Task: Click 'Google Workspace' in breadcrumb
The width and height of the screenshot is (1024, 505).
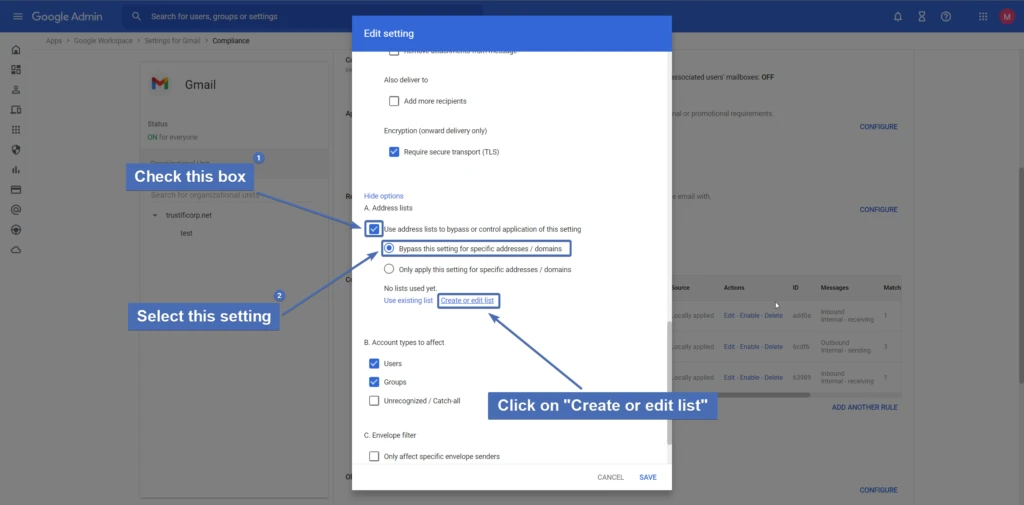Action: point(108,41)
